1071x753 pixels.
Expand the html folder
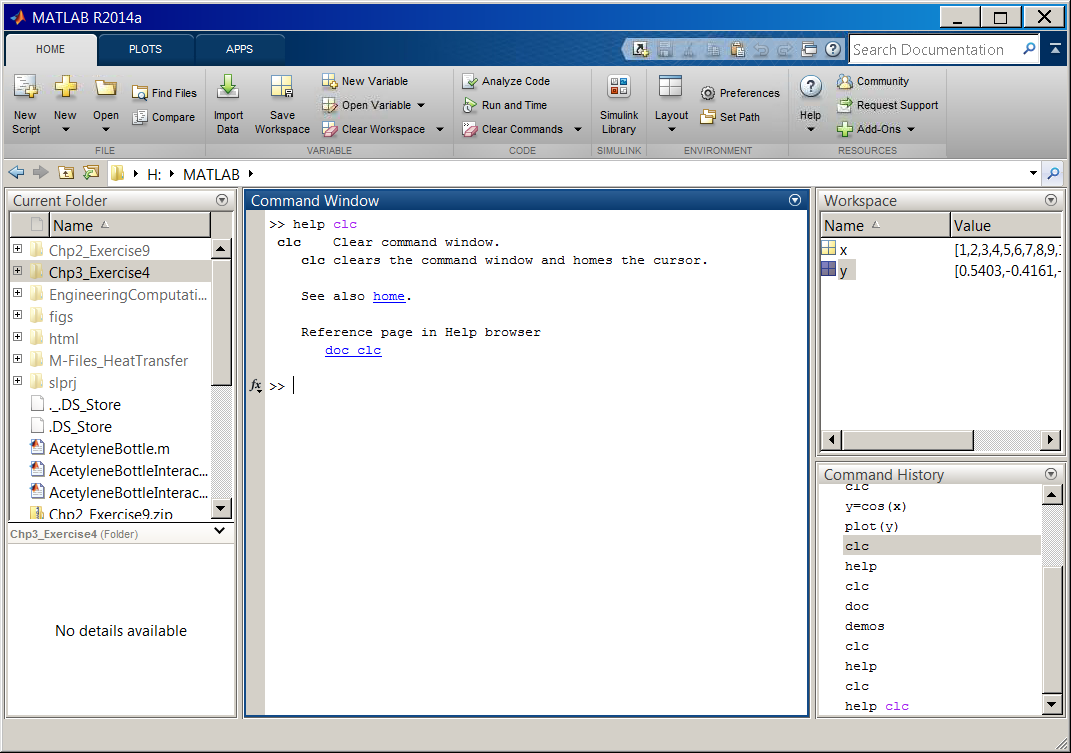pyautogui.click(x=18, y=336)
